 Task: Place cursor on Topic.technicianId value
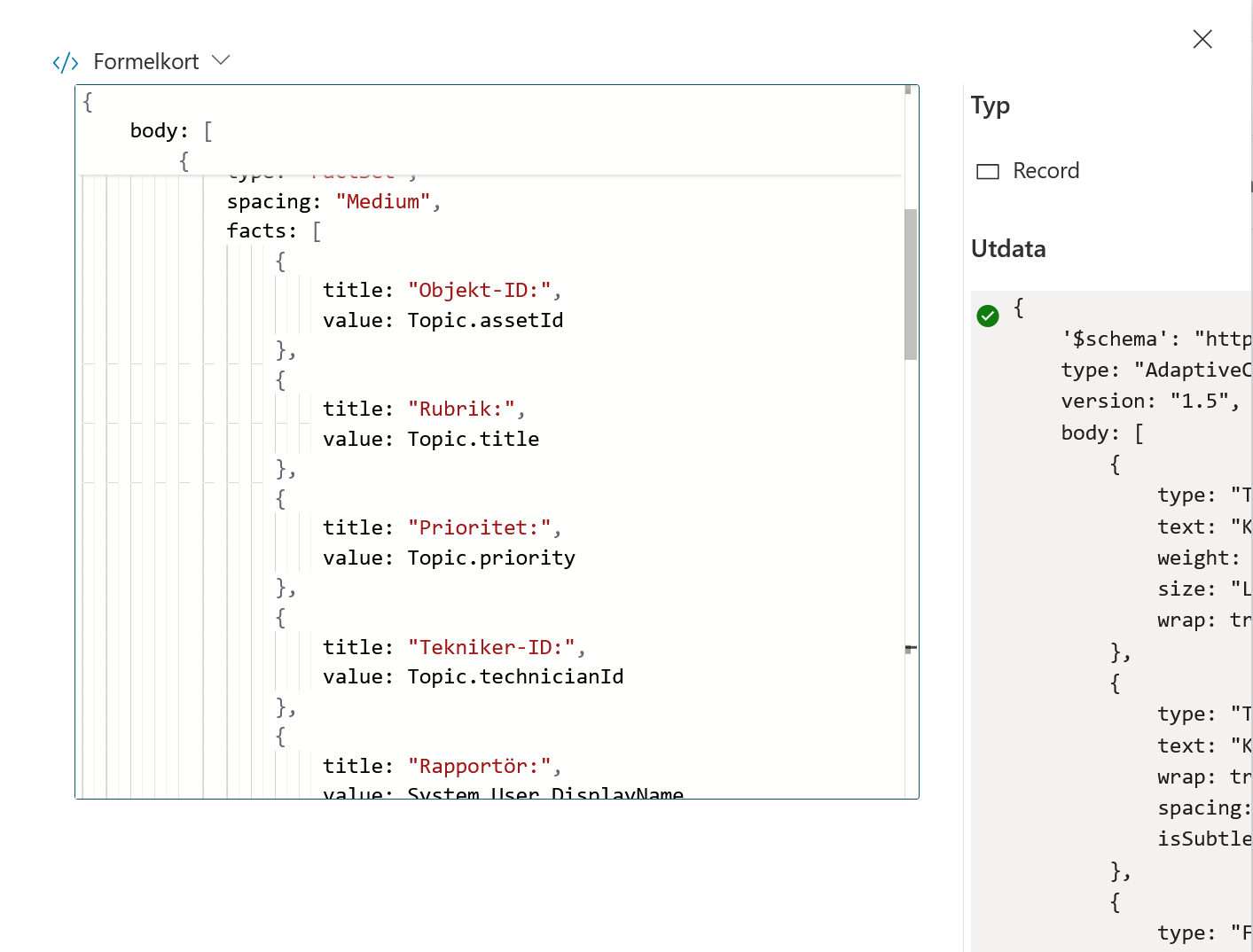(x=515, y=676)
